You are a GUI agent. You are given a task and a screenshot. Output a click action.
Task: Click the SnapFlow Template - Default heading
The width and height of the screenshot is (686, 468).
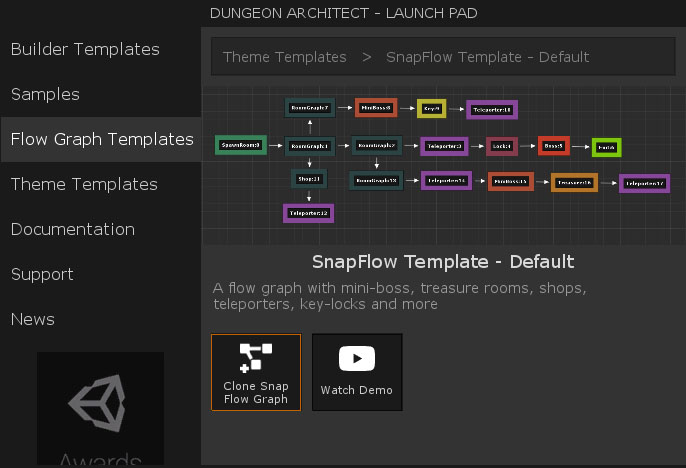443,262
